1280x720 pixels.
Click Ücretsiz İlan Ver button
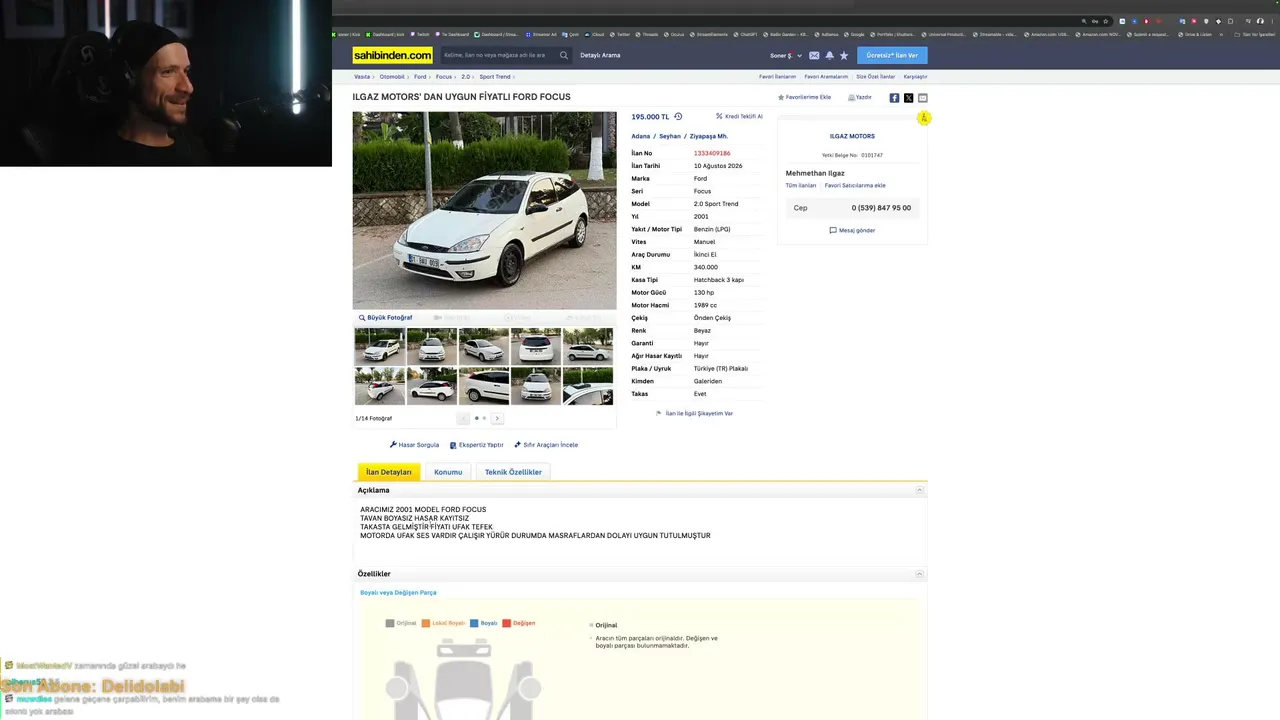(892, 56)
